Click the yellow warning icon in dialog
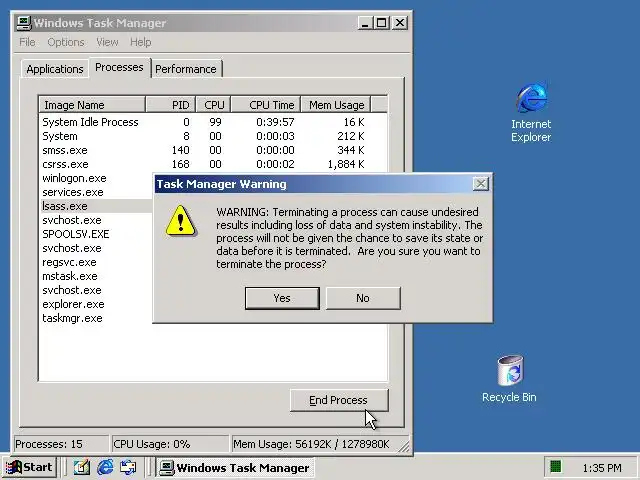 pyautogui.click(x=180, y=221)
